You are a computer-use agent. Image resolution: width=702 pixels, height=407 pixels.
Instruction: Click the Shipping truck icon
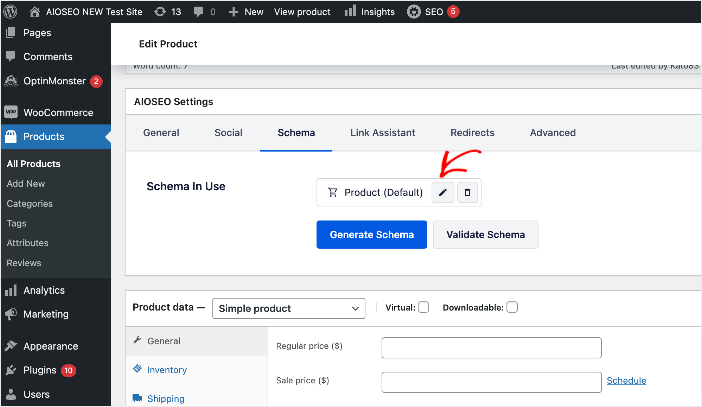137,398
